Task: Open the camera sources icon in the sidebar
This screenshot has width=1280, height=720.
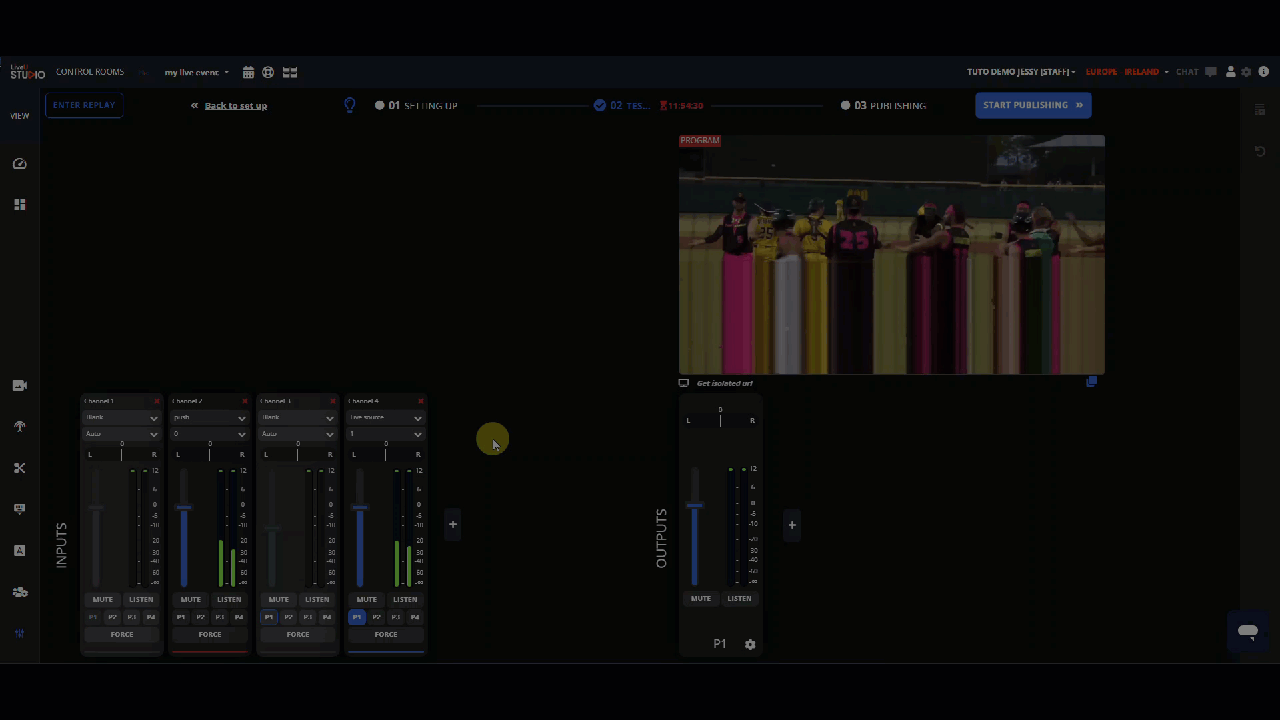Action: [19, 386]
